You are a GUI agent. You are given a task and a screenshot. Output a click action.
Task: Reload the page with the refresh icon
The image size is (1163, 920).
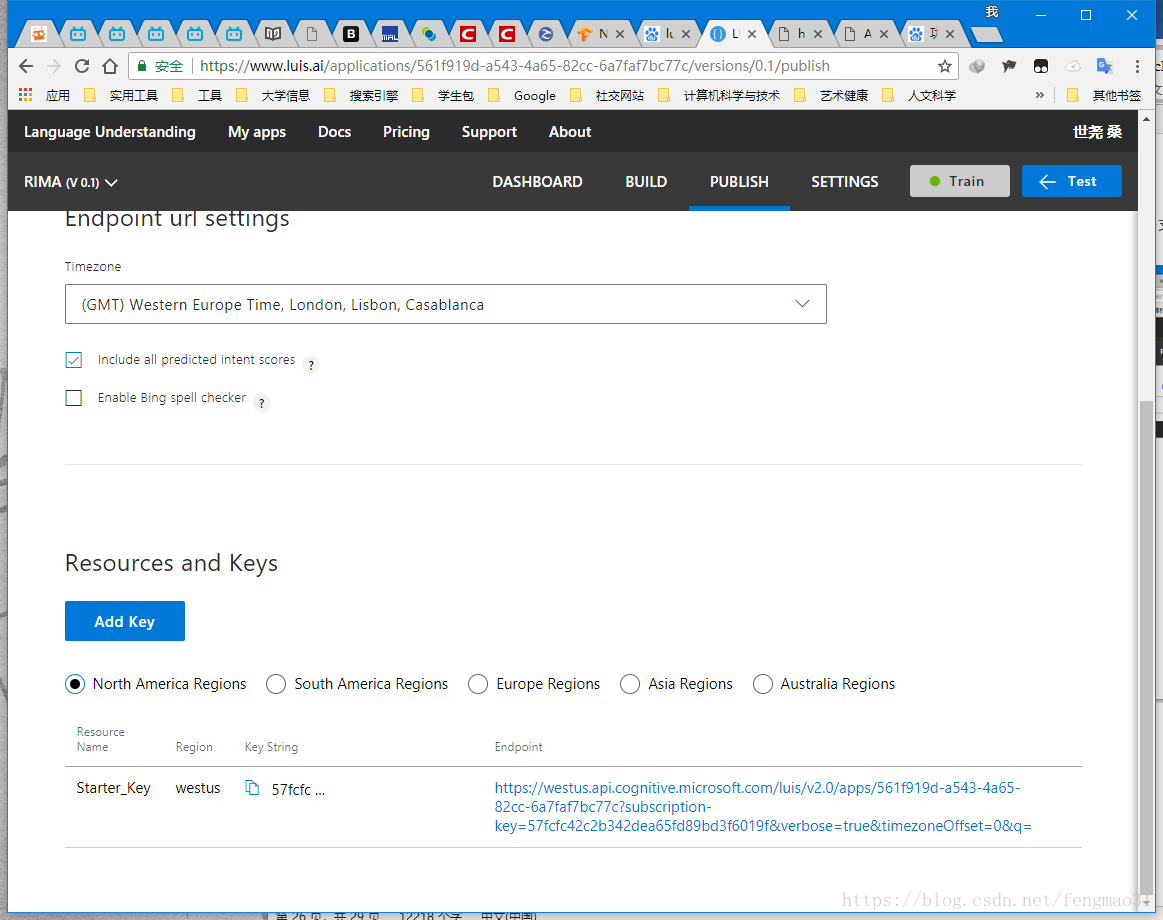pos(82,66)
